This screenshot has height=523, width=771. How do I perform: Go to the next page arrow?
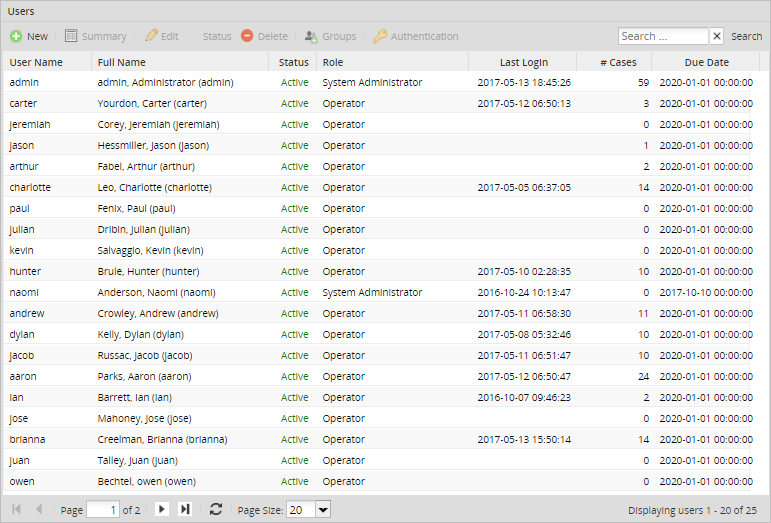click(162, 510)
